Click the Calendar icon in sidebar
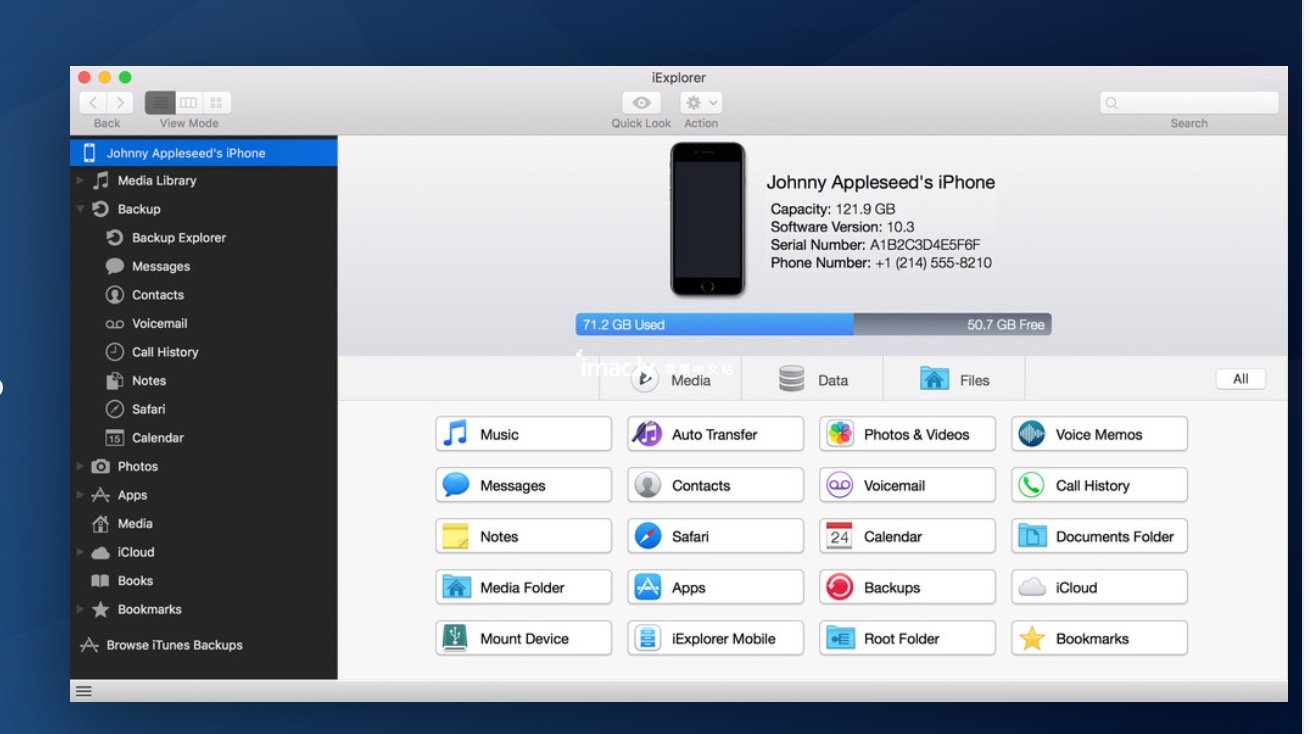This screenshot has width=1310, height=734. [x=115, y=438]
